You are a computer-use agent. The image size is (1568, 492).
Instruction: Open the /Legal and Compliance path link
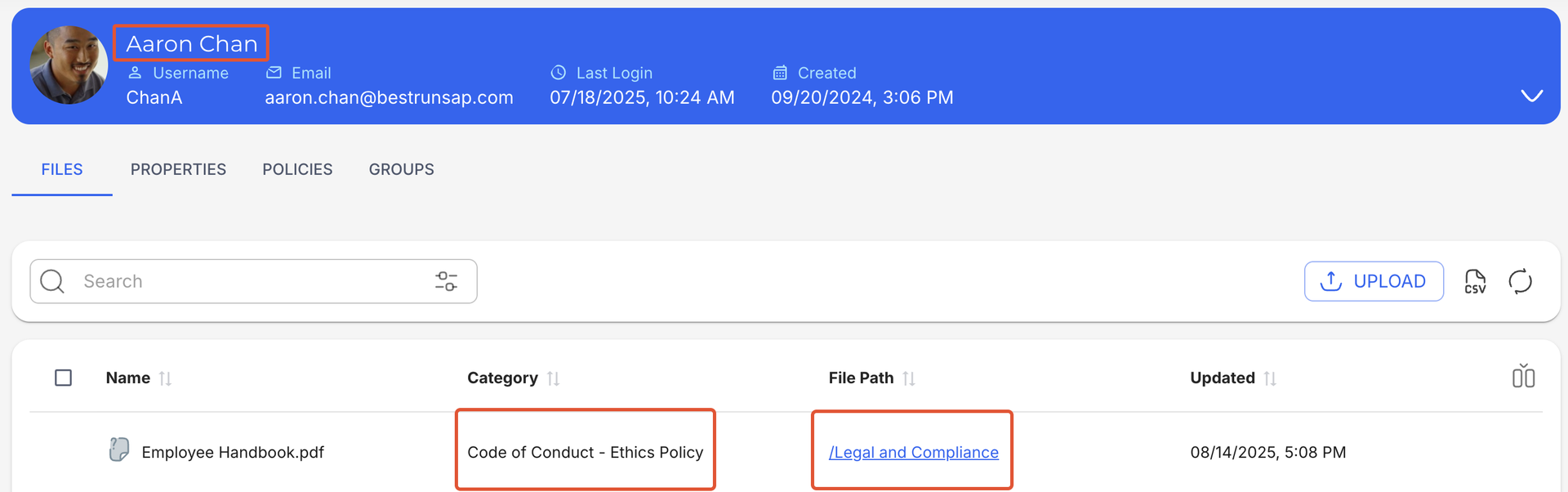point(913,452)
